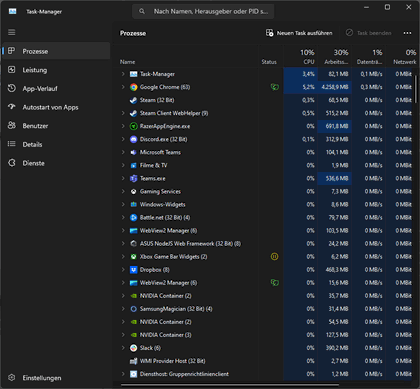
Task: Expand the SamsungMagician (32 Bit) (4) group
Action: click(123, 309)
